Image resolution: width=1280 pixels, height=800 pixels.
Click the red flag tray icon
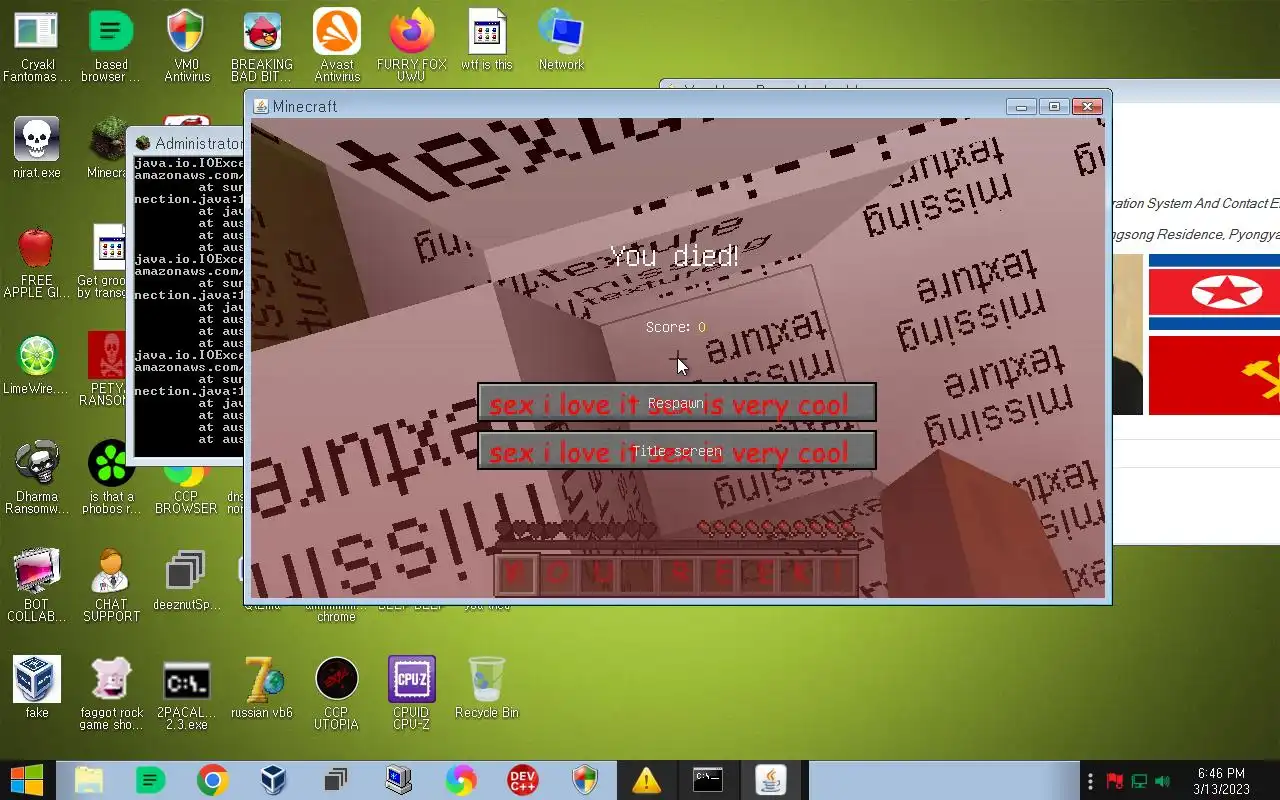[x=1115, y=781]
